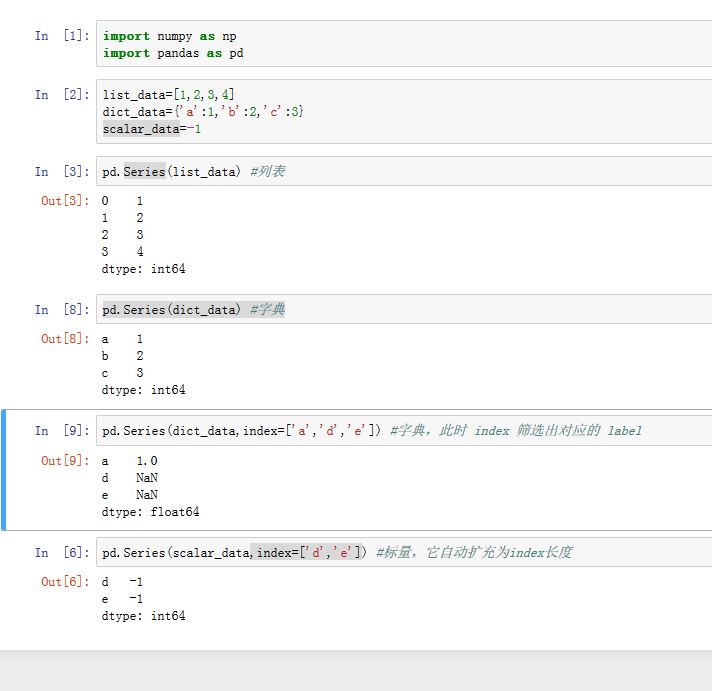Click the dtype: float64 output text
This screenshot has width=712, height=691.
pyautogui.click(x=150, y=512)
